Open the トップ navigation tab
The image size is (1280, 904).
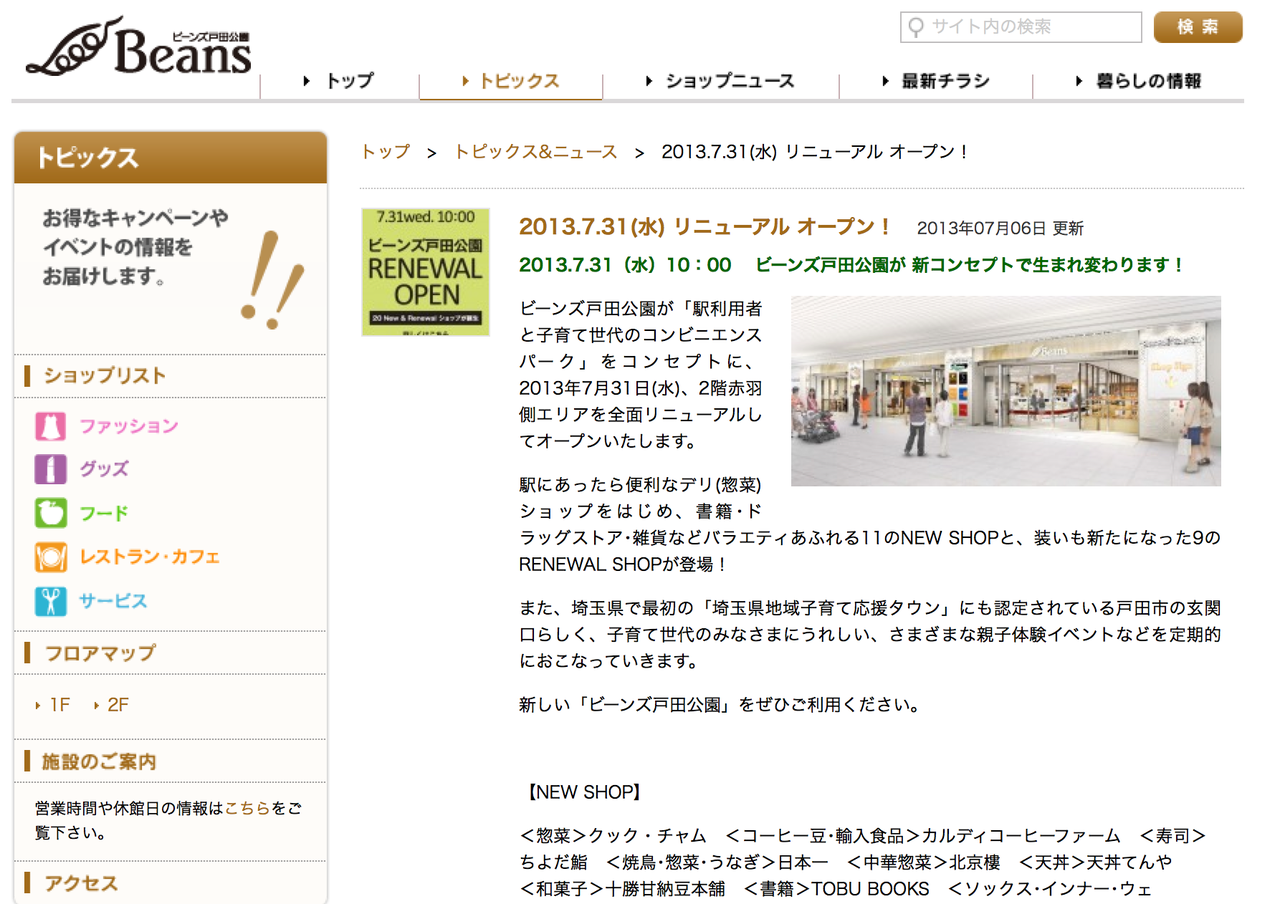339,81
